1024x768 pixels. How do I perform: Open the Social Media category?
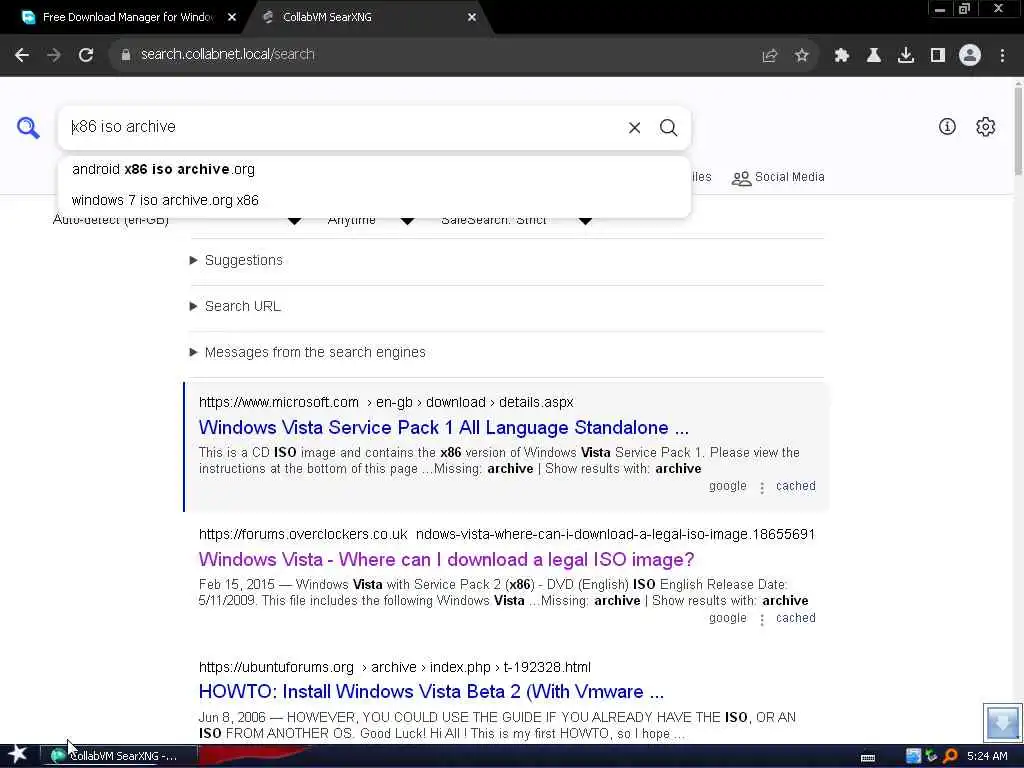pos(778,178)
